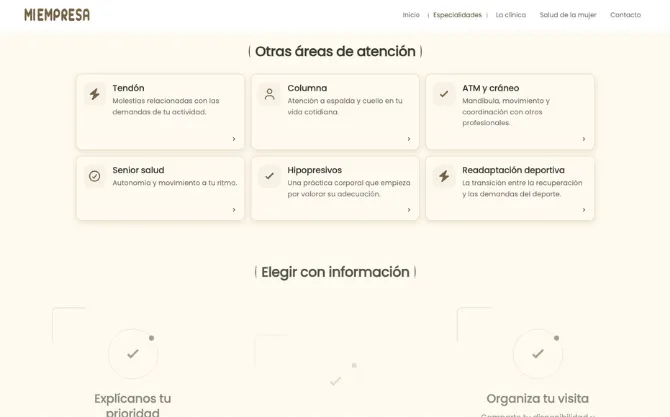This screenshot has height=417, width=670.
Task: Click text 'La transición entre la recuperación'
Action: coord(522,183)
